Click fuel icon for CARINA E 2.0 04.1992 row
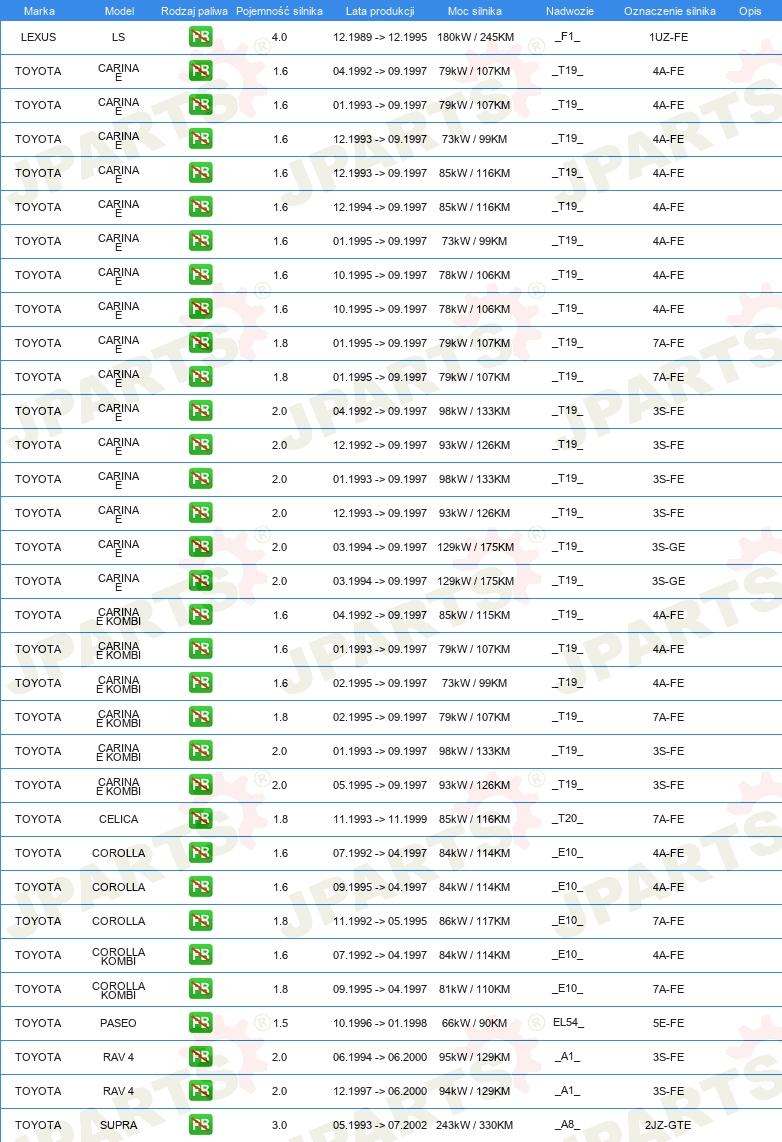 [x=200, y=411]
